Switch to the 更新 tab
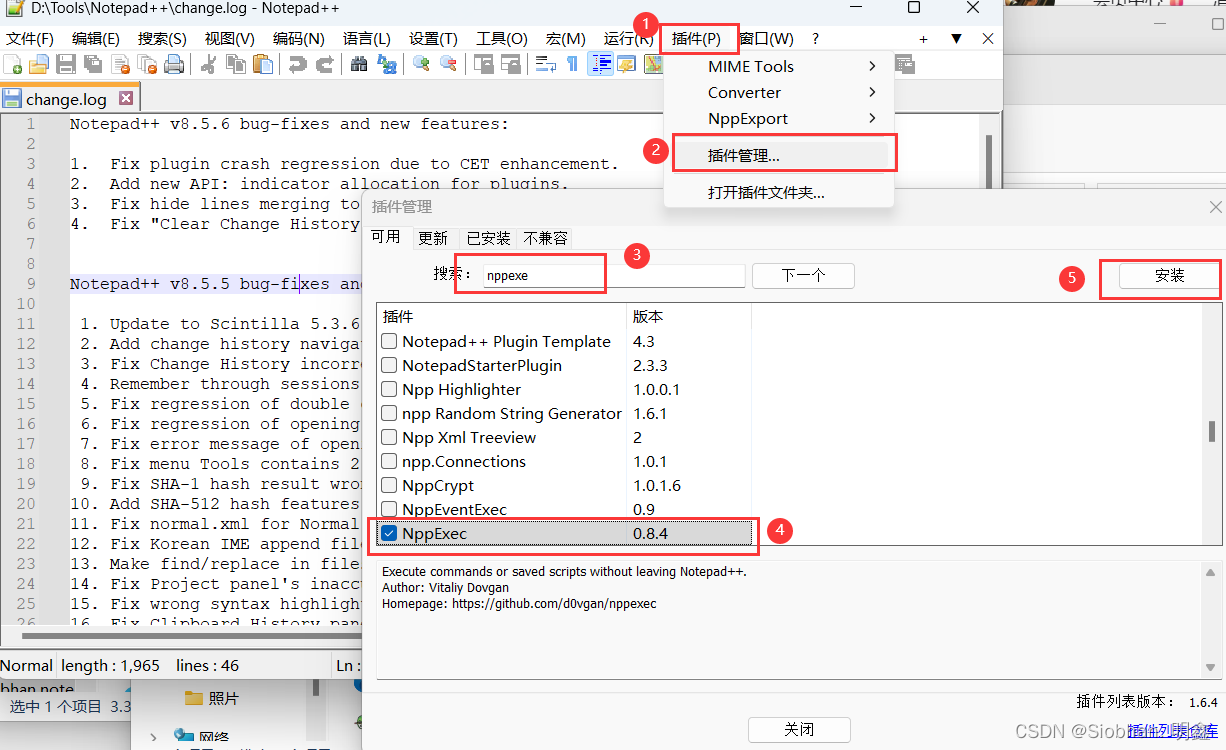This screenshot has width=1226, height=750. [433, 238]
